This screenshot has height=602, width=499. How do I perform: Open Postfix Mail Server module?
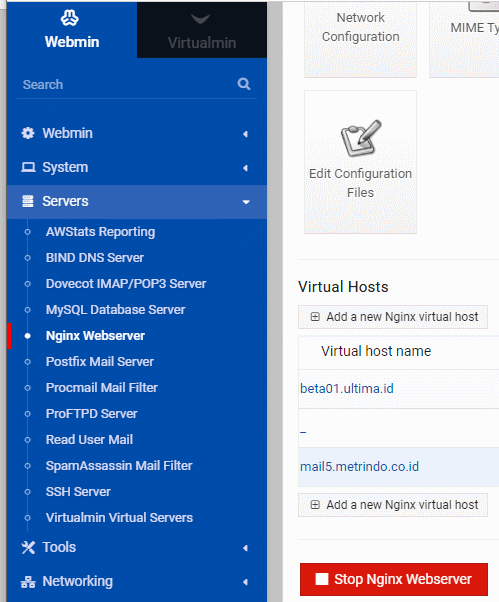(x=99, y=362)
